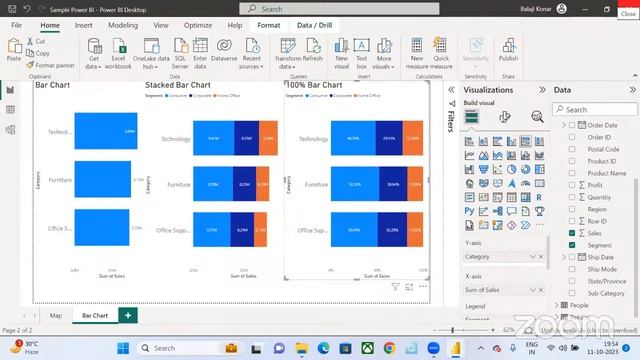Connect to SQL Server
The width and height of the screenshot is (640, 360).
pyautogui.click(x=180, y=53)
